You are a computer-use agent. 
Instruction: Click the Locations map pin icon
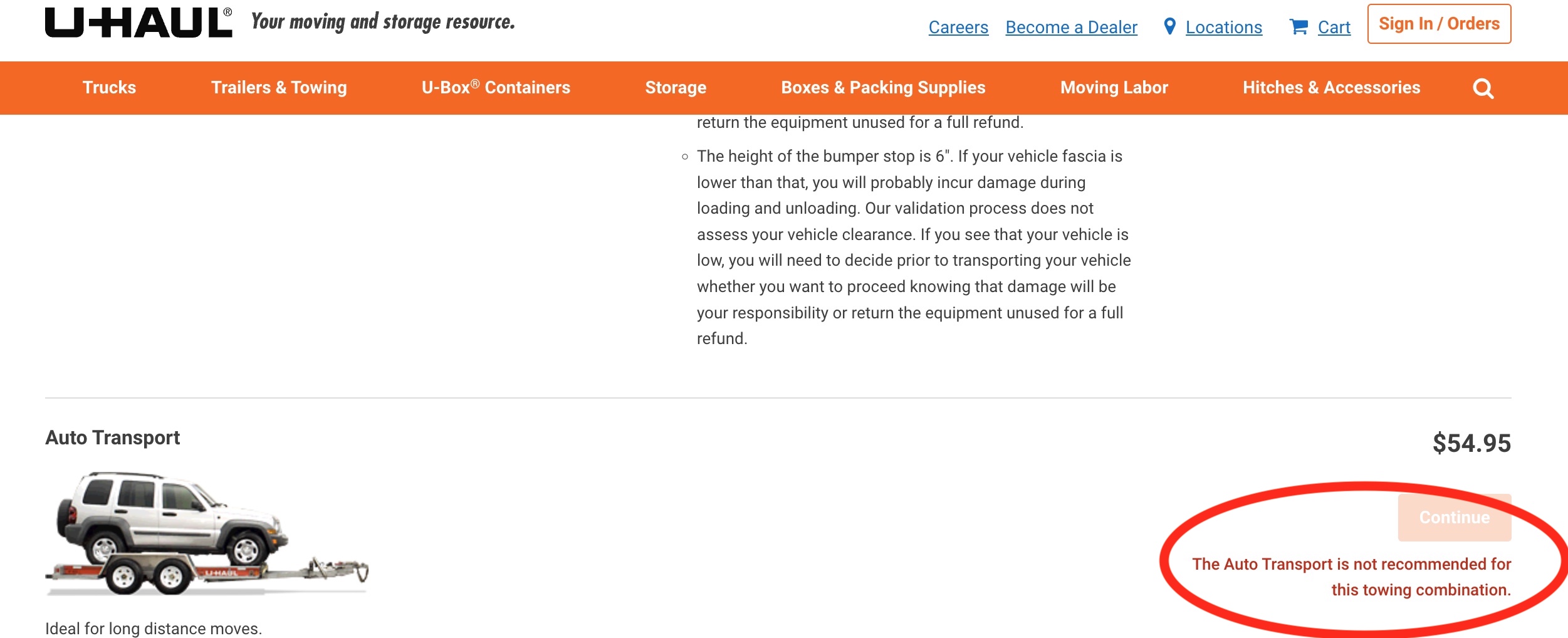point(1169,27)
